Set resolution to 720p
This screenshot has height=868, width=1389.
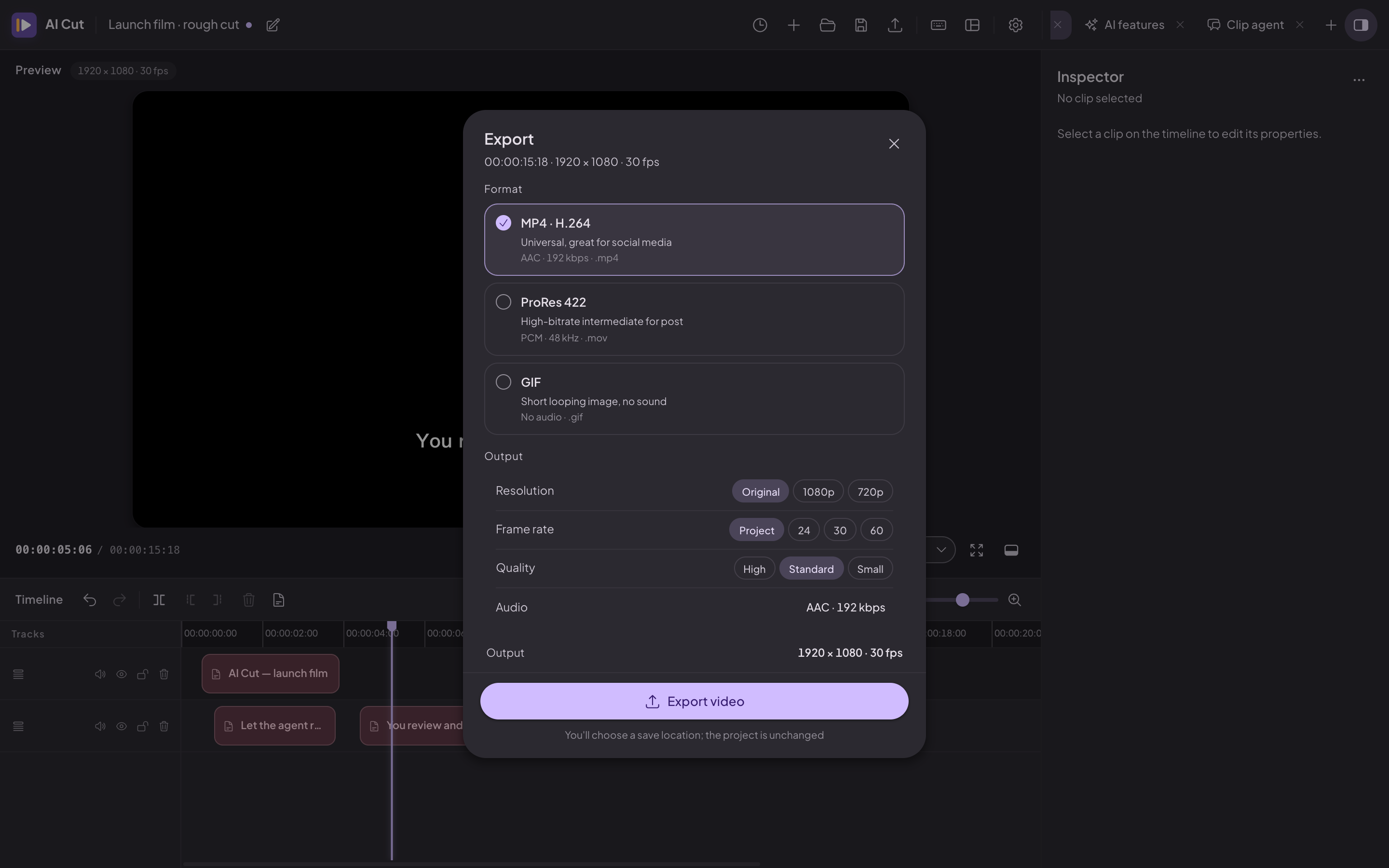point(870,491)
